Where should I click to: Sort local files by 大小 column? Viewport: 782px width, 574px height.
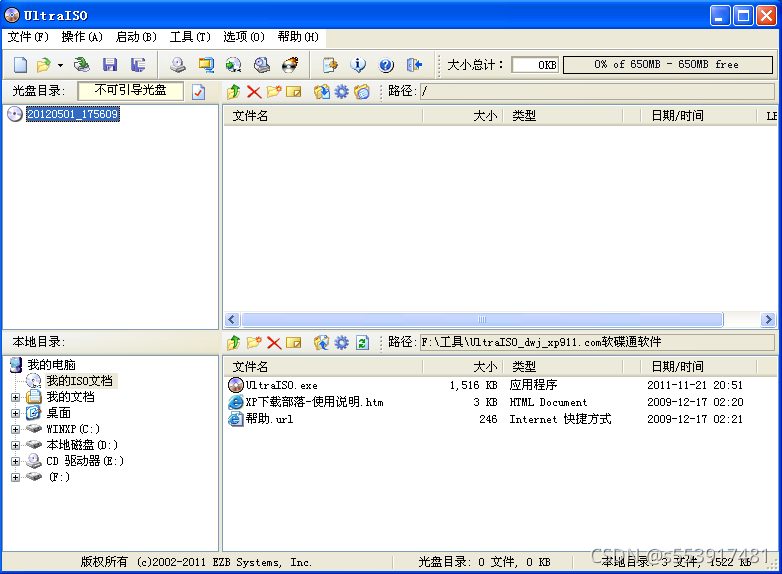point(463,367)
